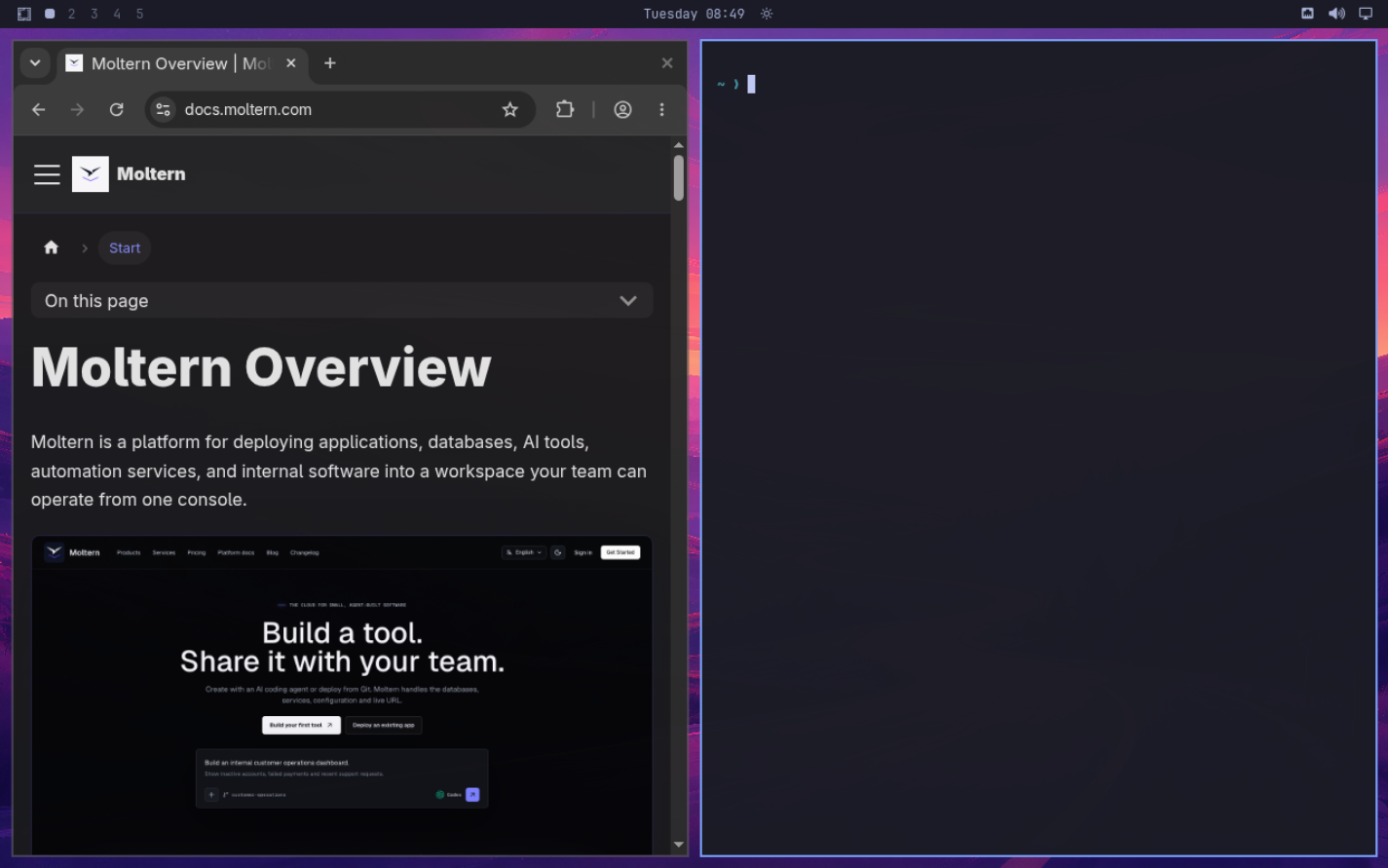Open the volume icon in the top bar
Viewport: 1389px width, 868px height.
pyautogui.click(x=1336, y=14)
